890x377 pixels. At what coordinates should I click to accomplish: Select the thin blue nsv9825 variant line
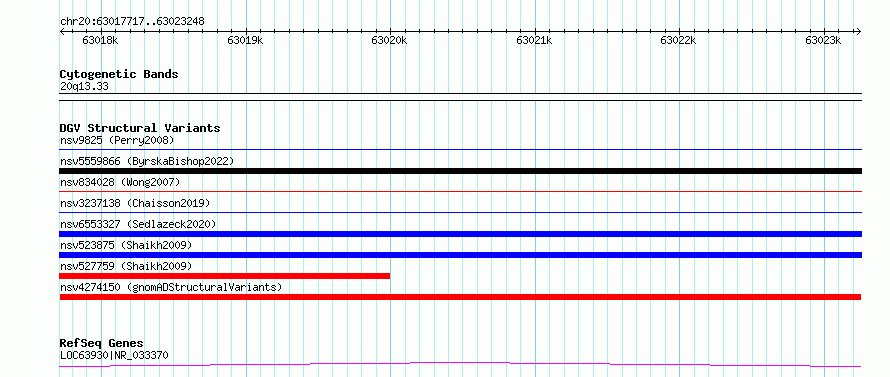[460, 149]
